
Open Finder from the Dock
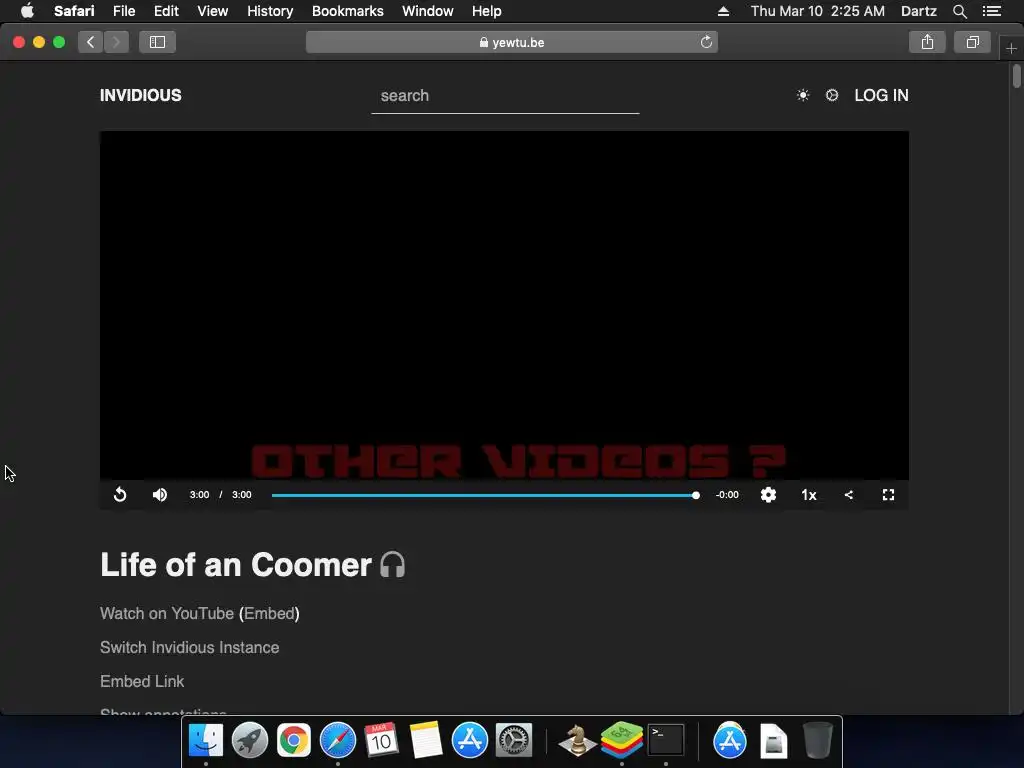tap(206, 741)
